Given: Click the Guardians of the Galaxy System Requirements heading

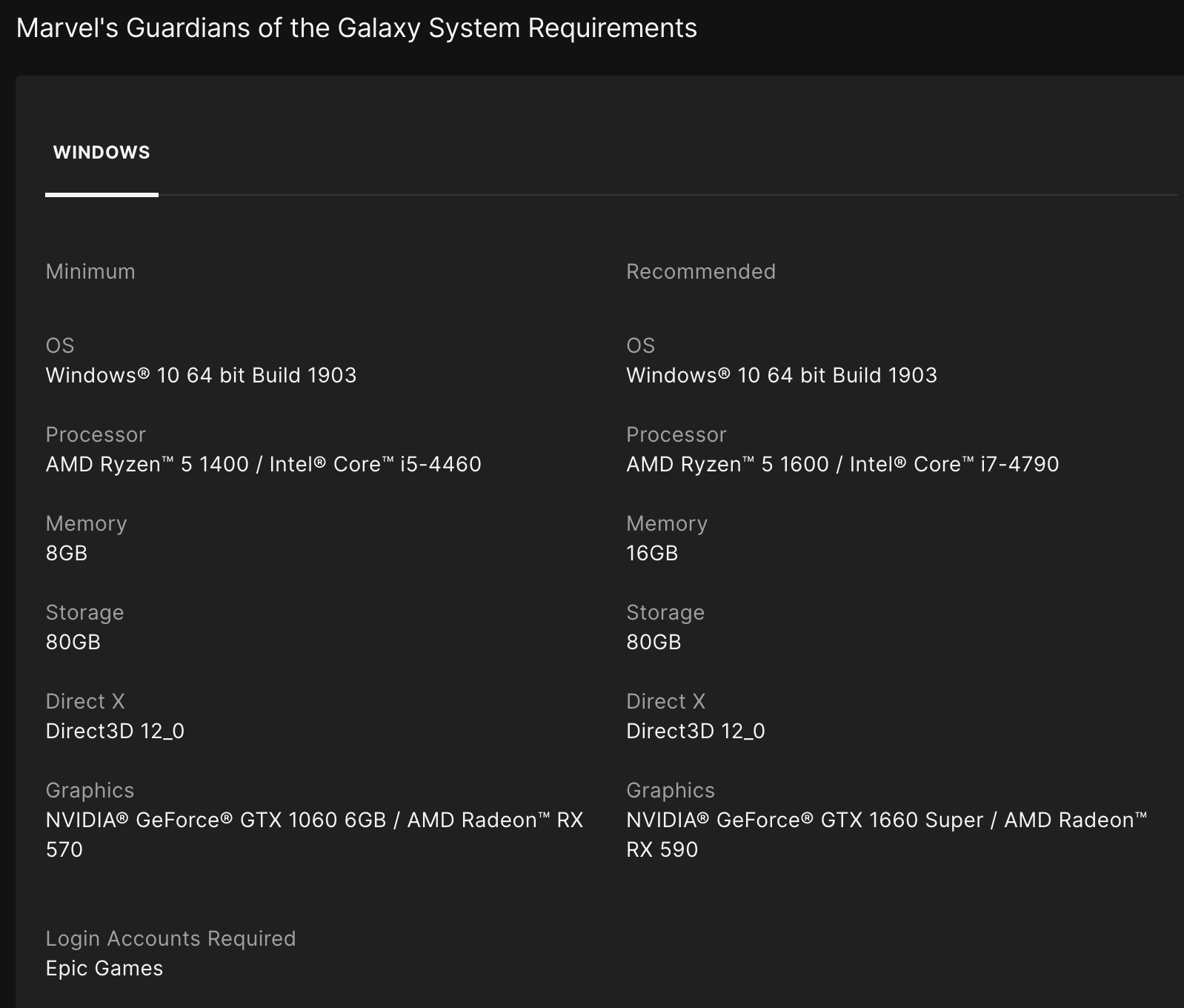Looking at the screenshot, I should (356, 28).
